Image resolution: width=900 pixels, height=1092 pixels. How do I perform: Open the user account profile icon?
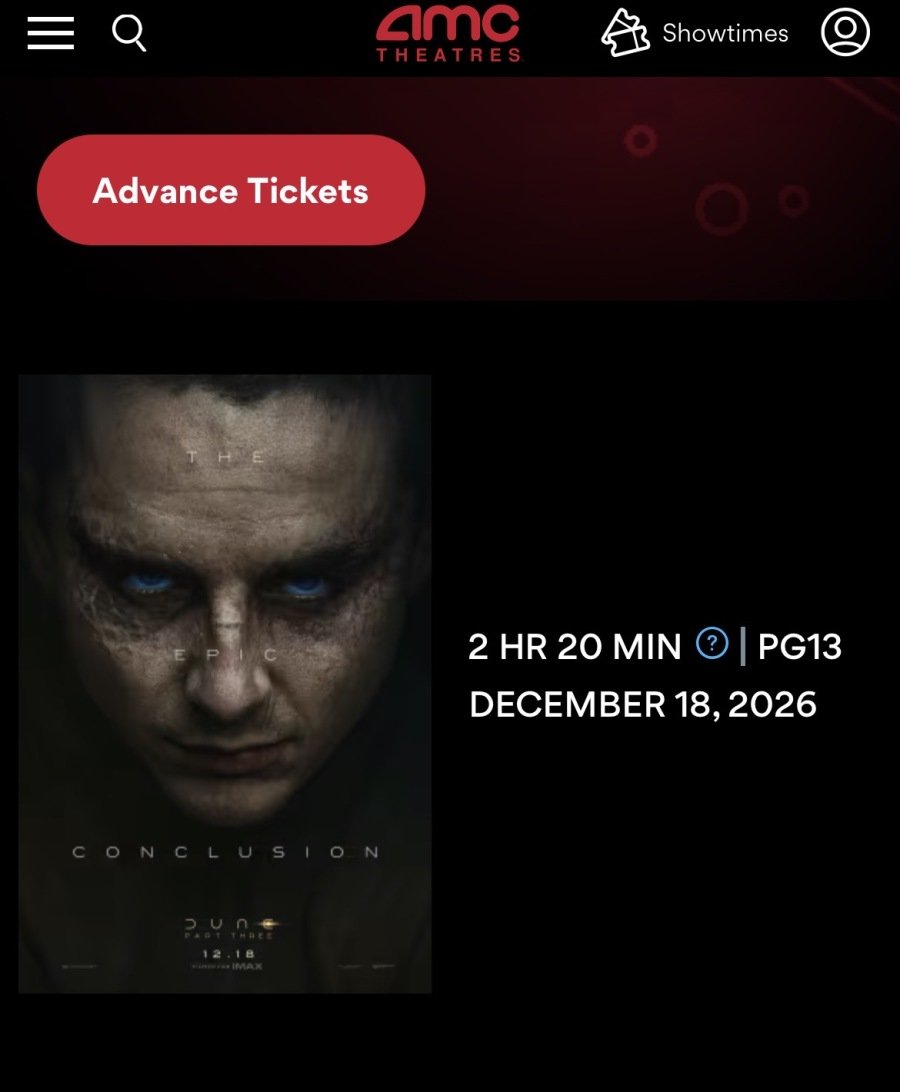point(845,32)
